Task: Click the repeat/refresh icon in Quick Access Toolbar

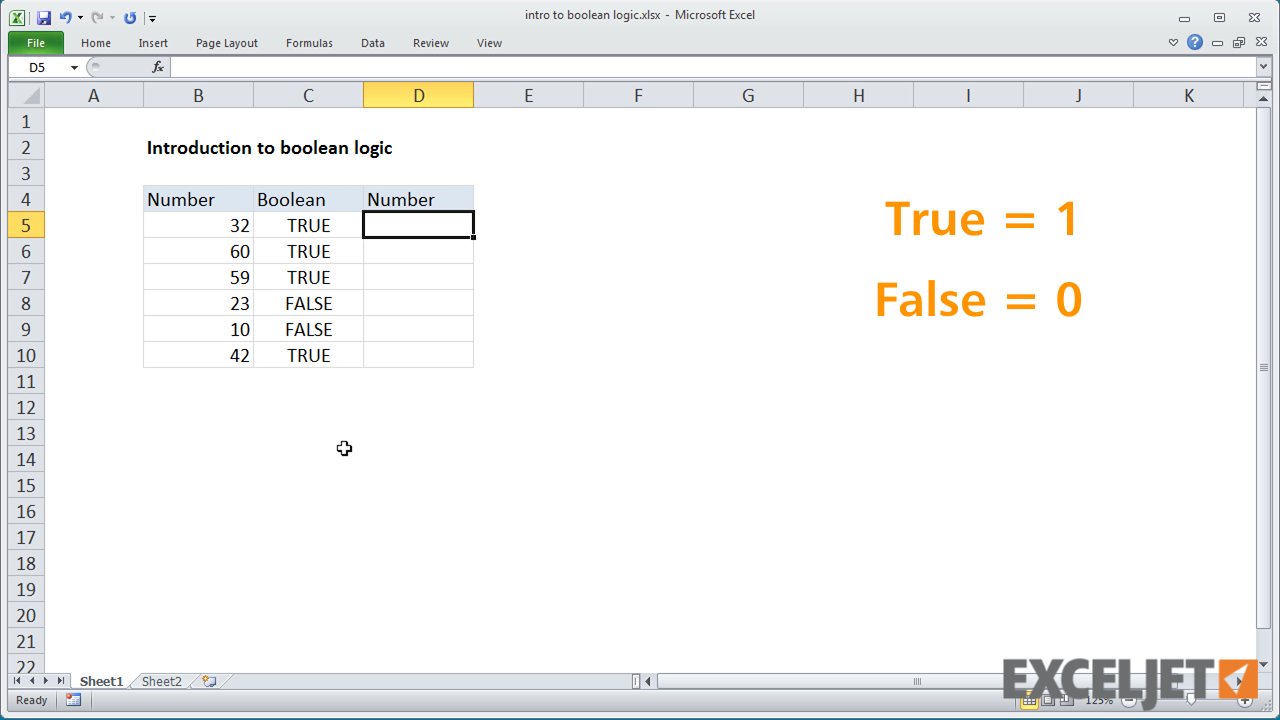Action: click(x=130, y=17)
